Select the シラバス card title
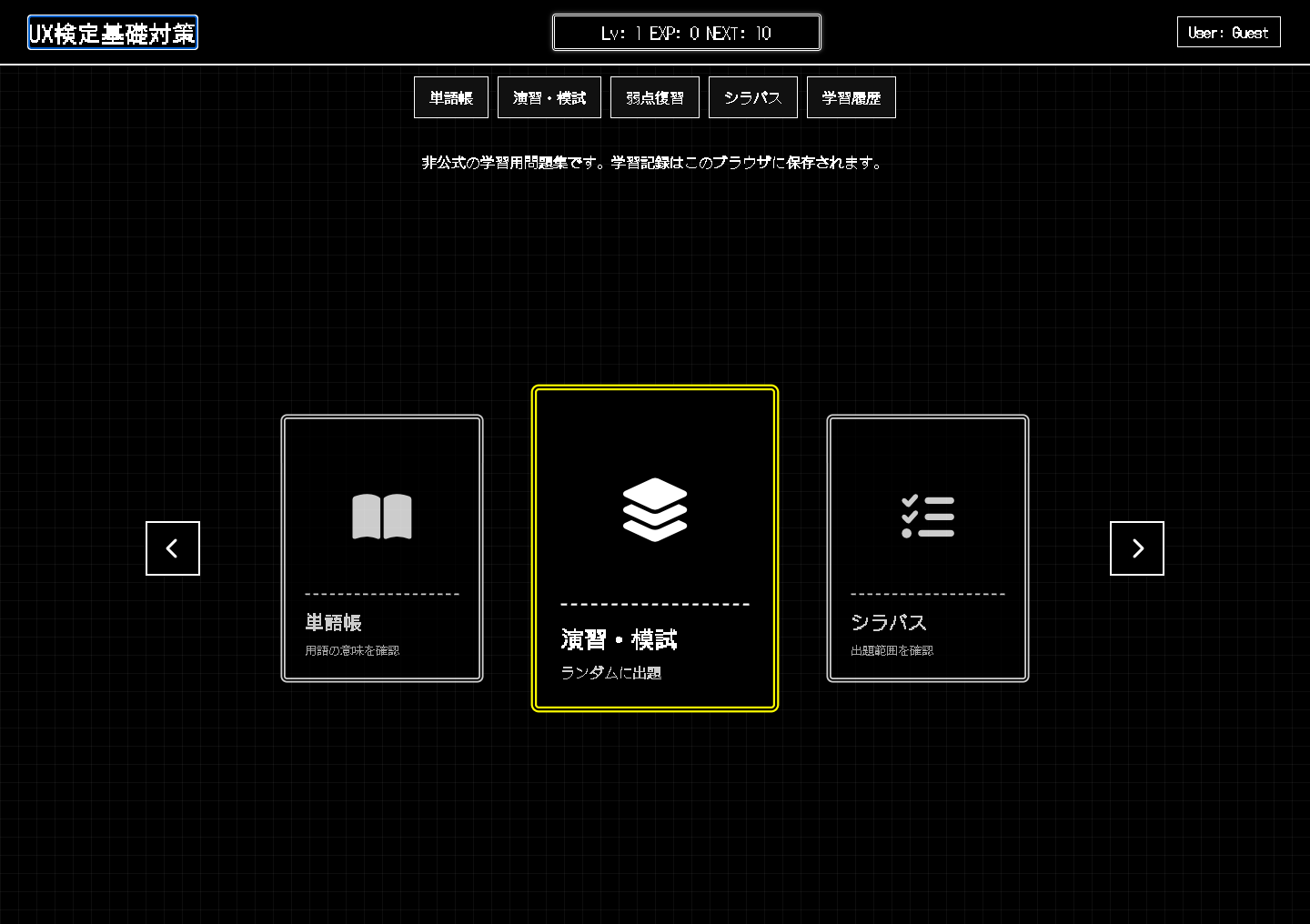 click(x=889, y=623)
